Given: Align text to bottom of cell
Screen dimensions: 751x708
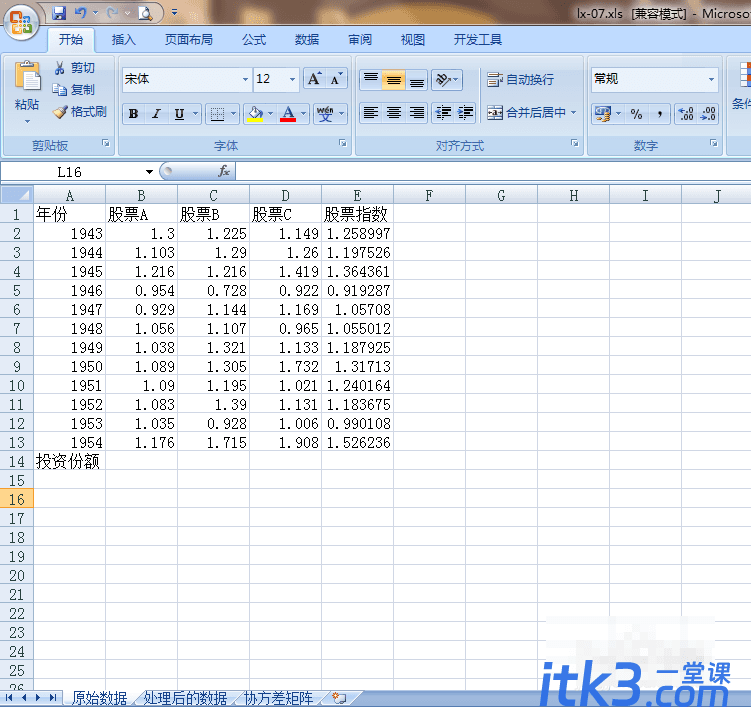Looking at the screenshot, I should pos(417,80).
